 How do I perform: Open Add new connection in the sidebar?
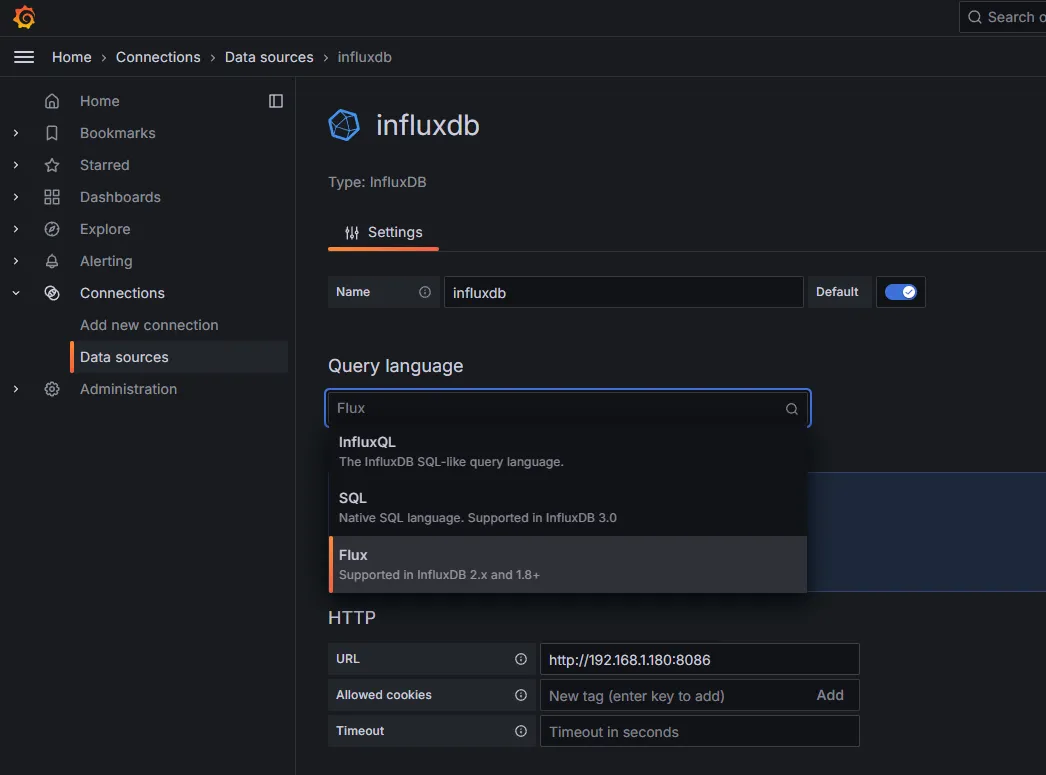pyautogui.click(x=149, y=325)
